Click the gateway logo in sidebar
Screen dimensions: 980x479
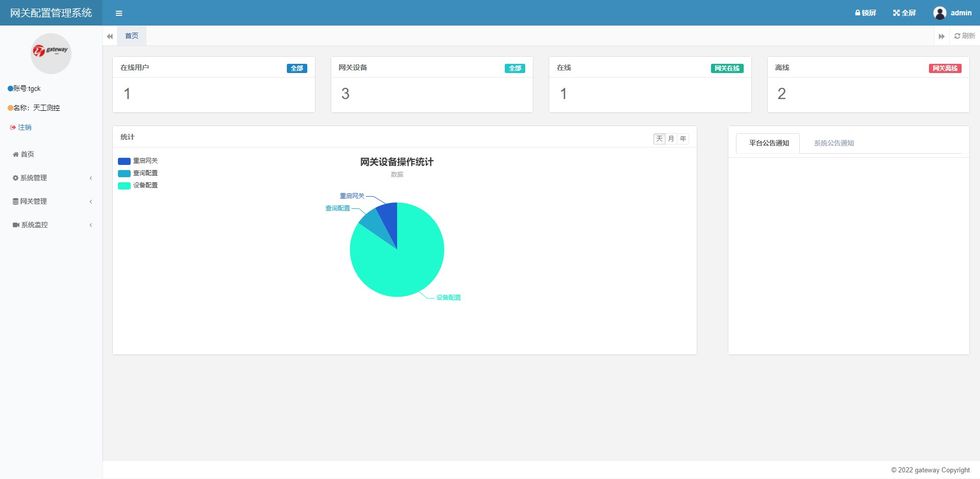point(51,53)
